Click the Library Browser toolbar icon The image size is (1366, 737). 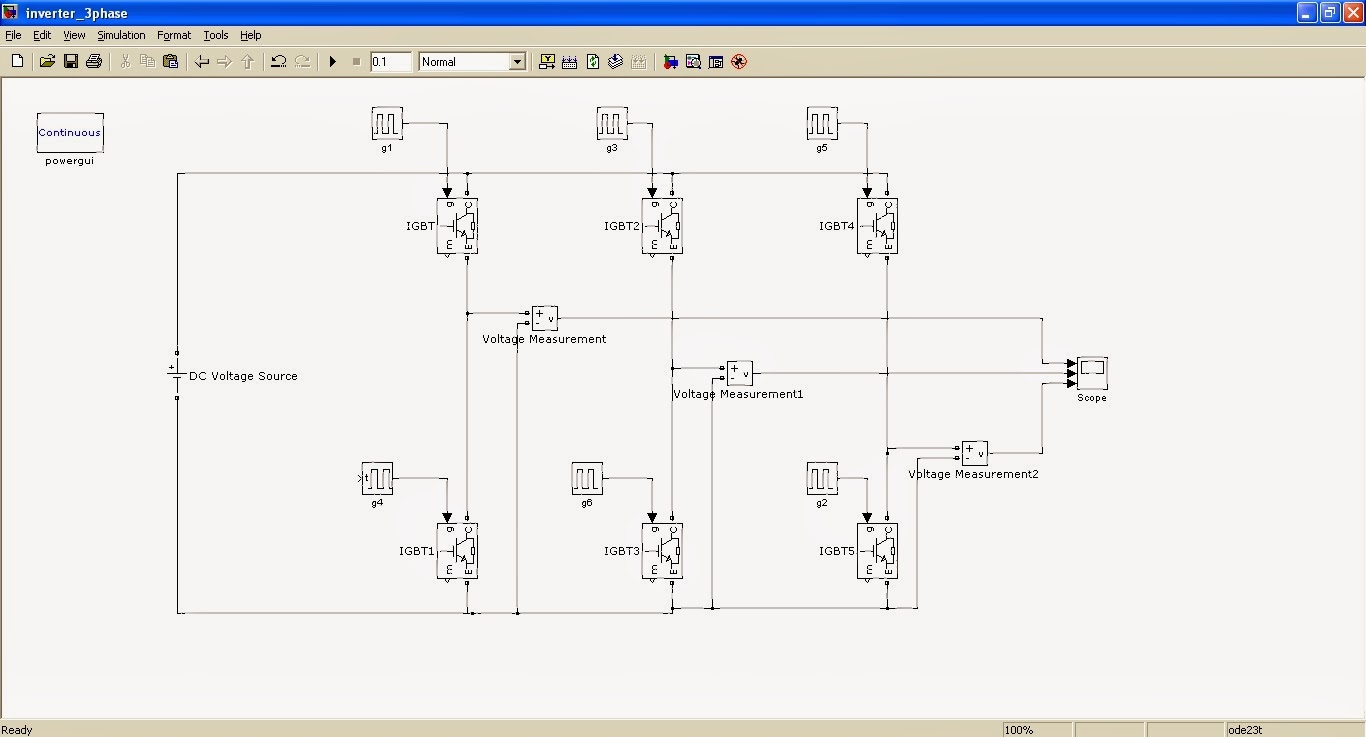(670, 62)
